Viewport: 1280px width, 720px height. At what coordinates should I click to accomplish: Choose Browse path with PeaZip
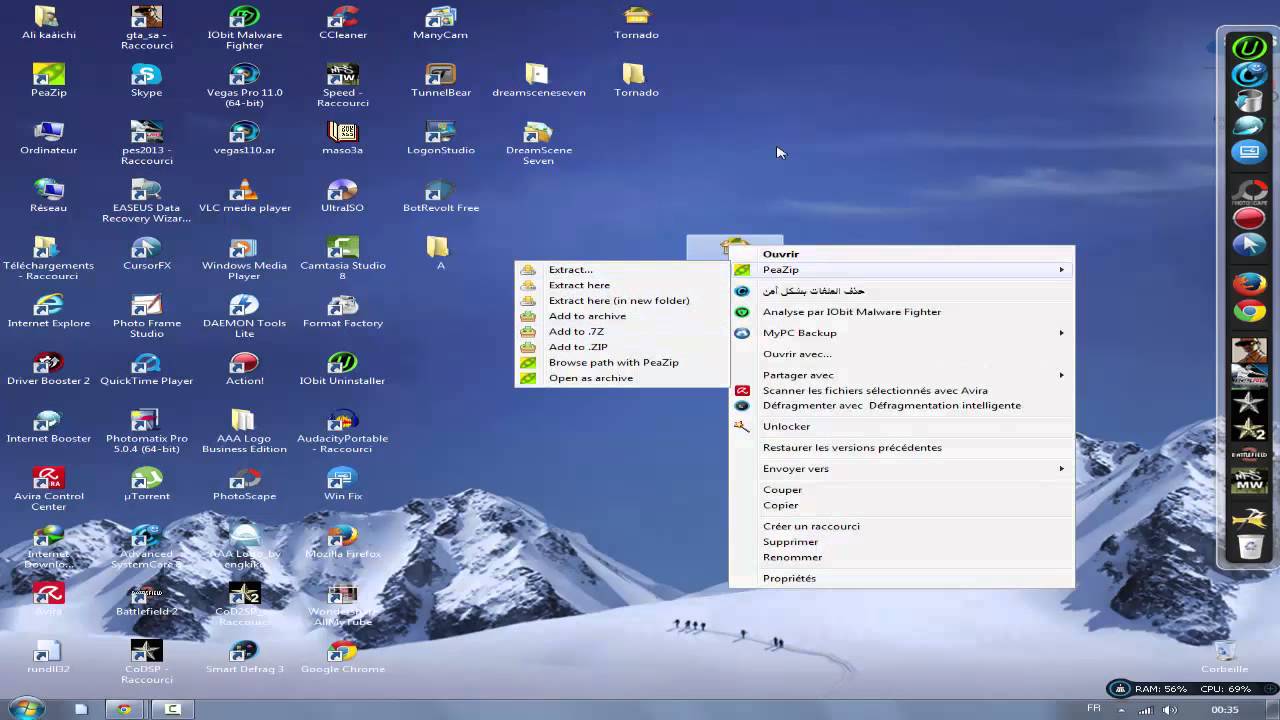click(x=623, y=363)
